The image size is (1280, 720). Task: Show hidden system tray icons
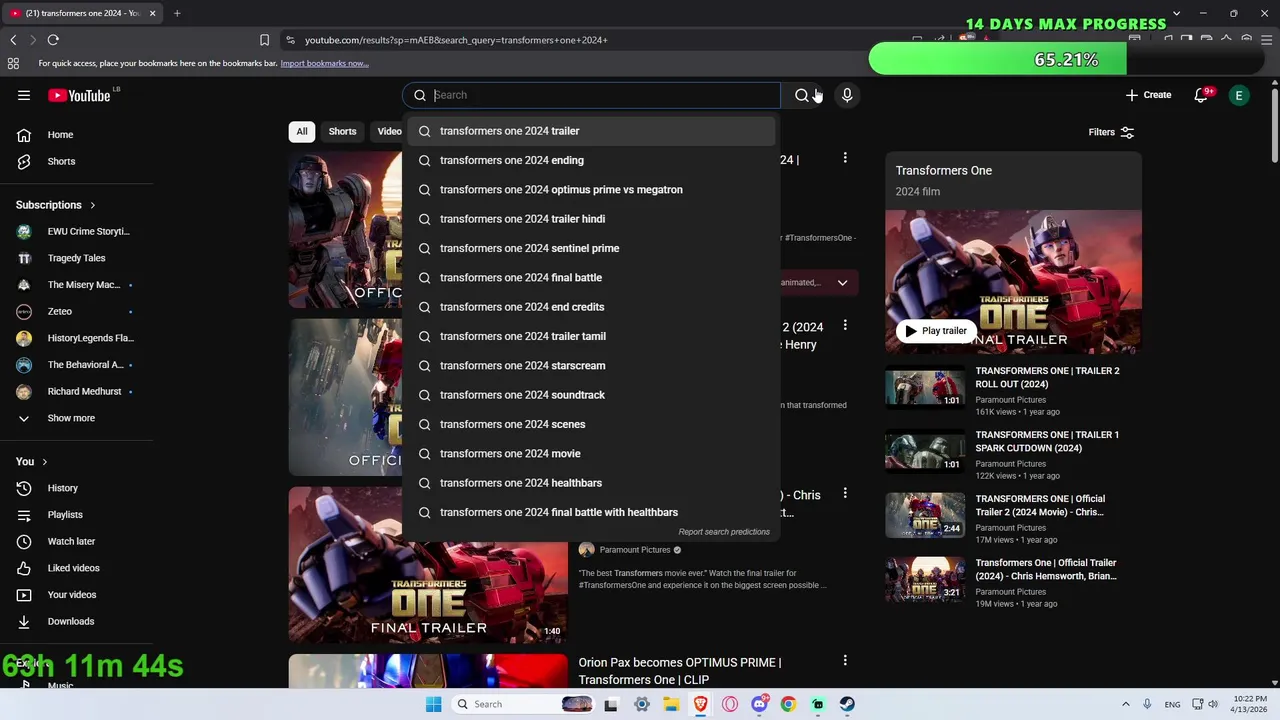coord(1125,704)
